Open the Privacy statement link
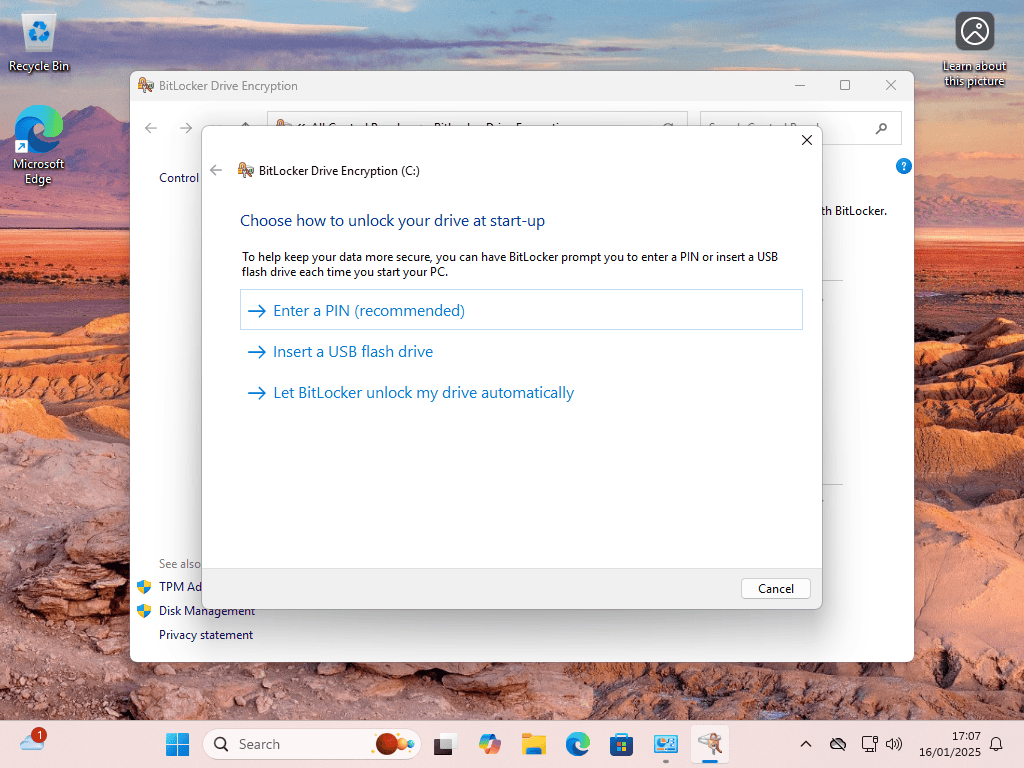Image resolution: width=1024 pixels, height=768 pixels. click(206, 635)
